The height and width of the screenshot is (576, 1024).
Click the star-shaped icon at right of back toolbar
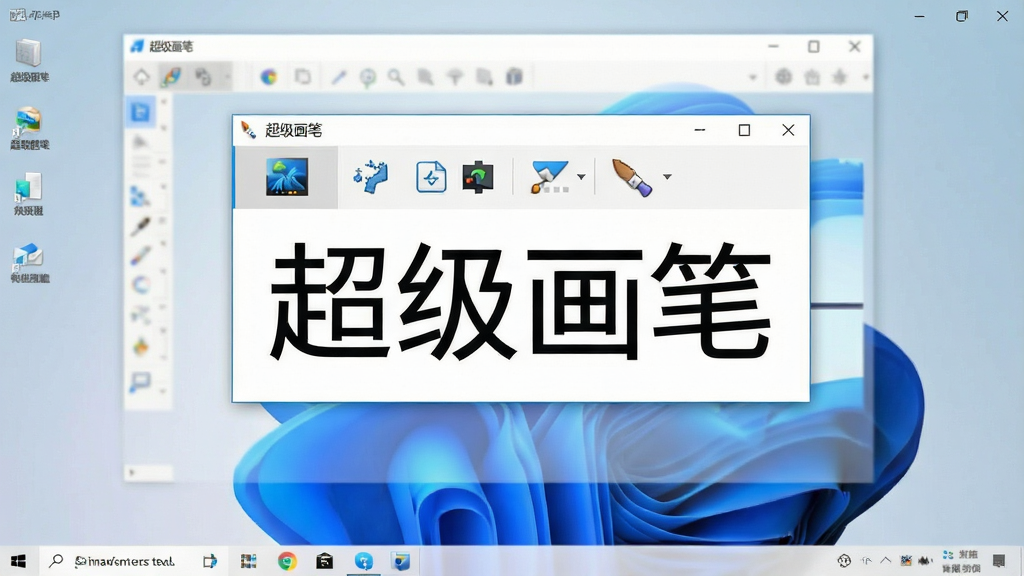pyautogui.click(x=840, y=77)
